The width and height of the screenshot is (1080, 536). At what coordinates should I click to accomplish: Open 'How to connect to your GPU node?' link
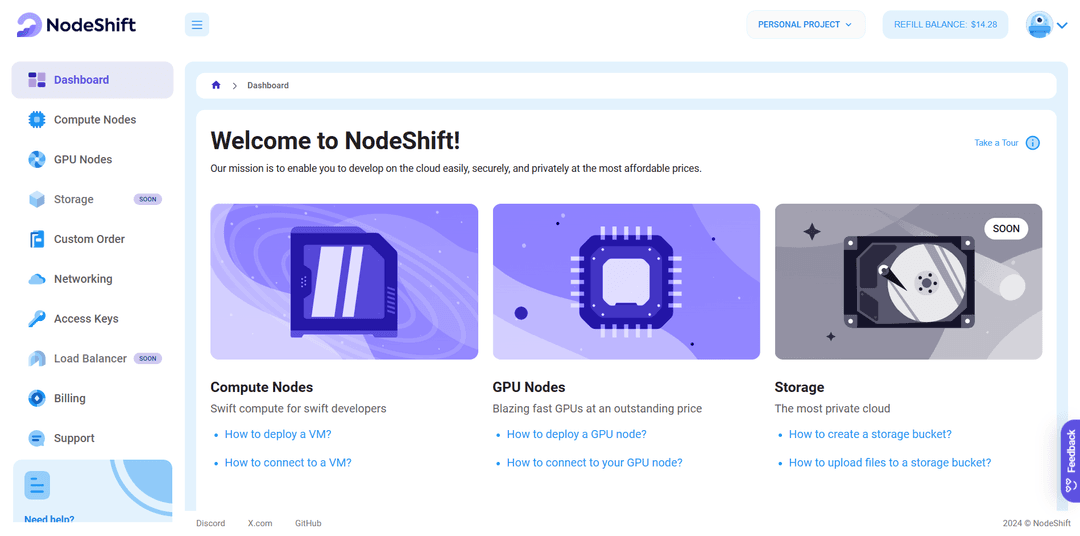point(594,462)
